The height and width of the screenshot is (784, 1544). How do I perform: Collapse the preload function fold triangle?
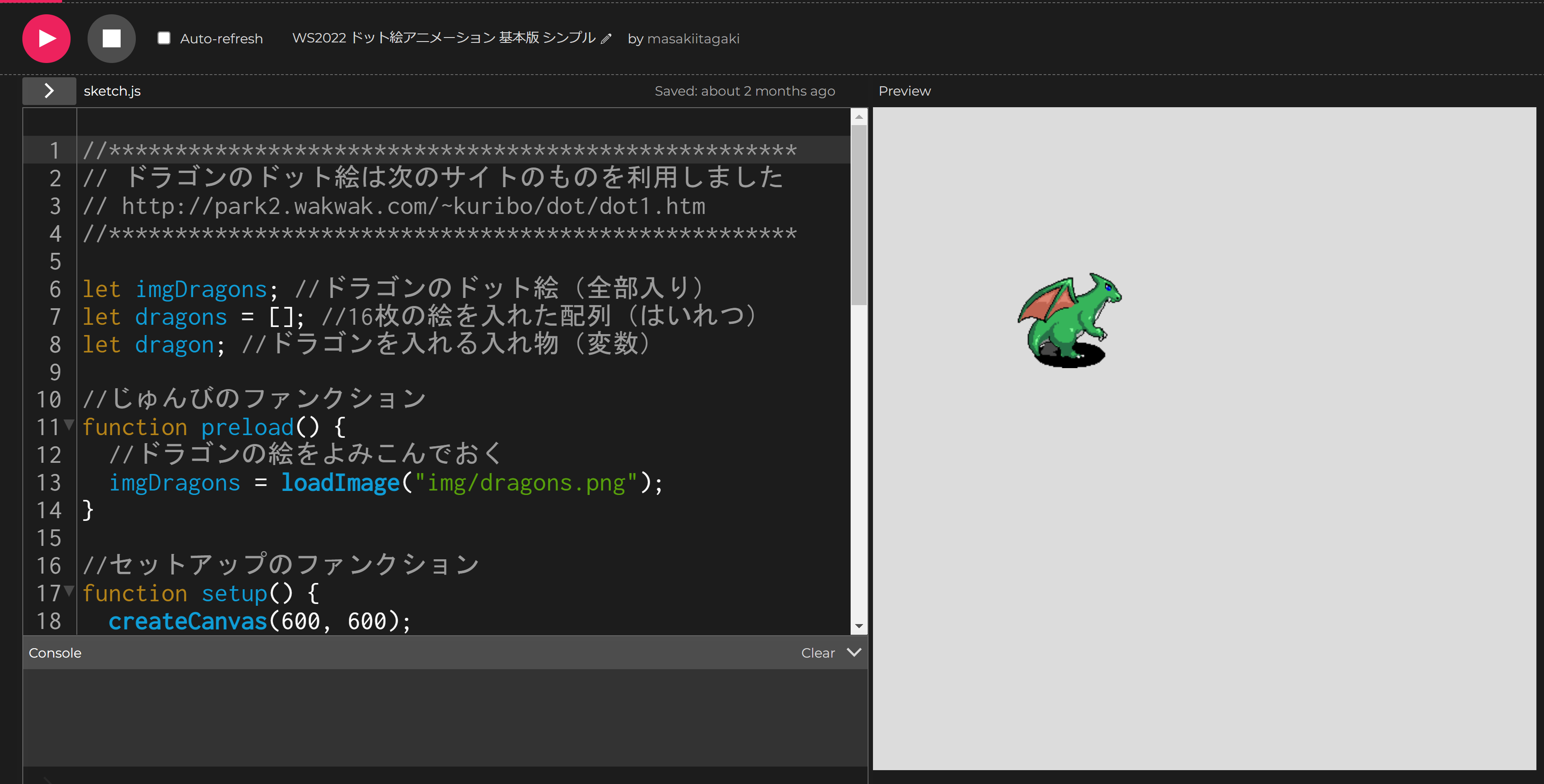click(69, 425)
